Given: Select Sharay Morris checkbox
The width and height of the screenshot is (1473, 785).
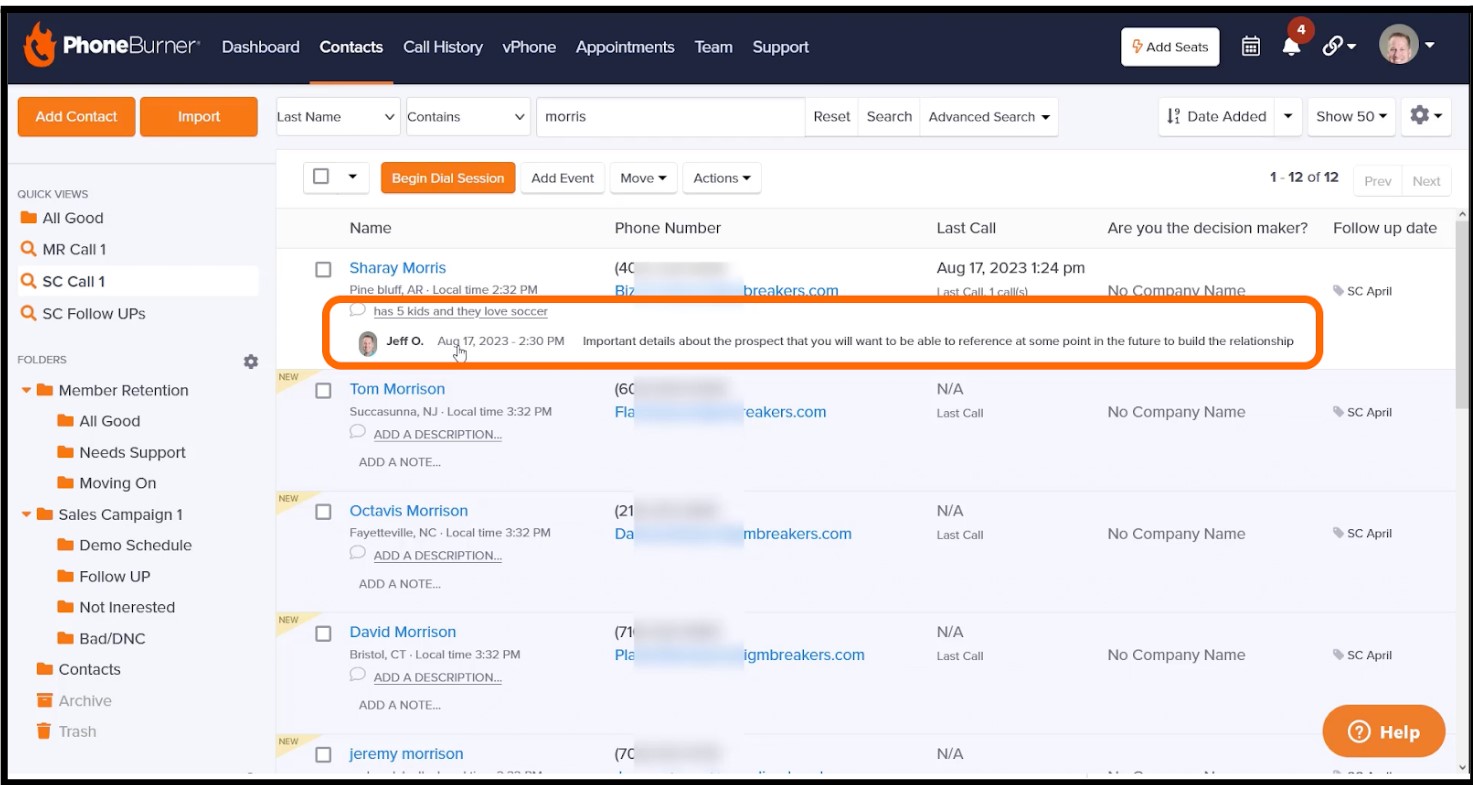Looking at the screenshot, I should tap(323, 269).
